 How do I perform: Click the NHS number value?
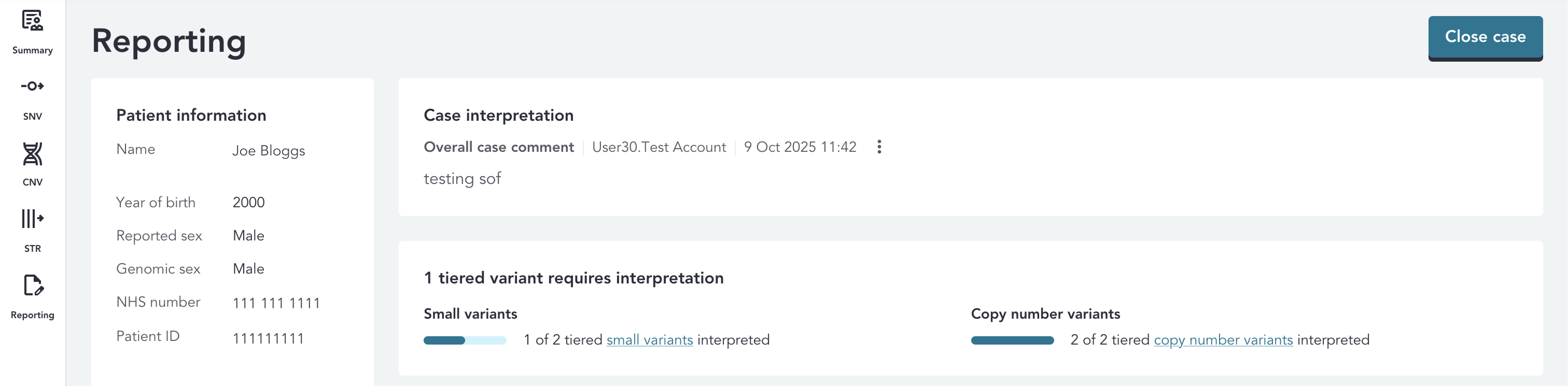point(276,303)
